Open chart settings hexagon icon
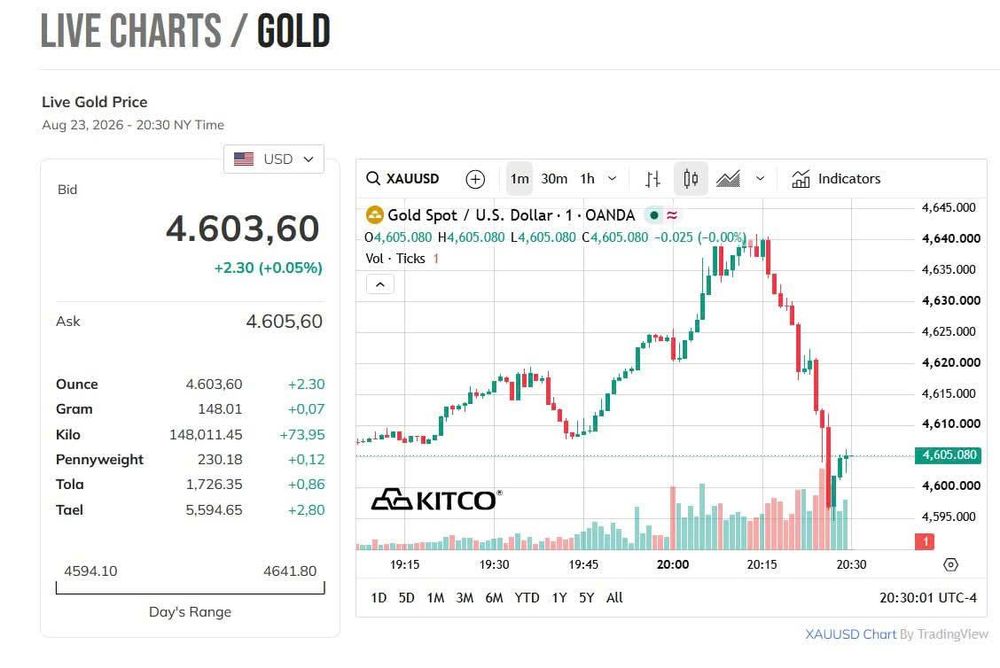 [x=950, y=565]
